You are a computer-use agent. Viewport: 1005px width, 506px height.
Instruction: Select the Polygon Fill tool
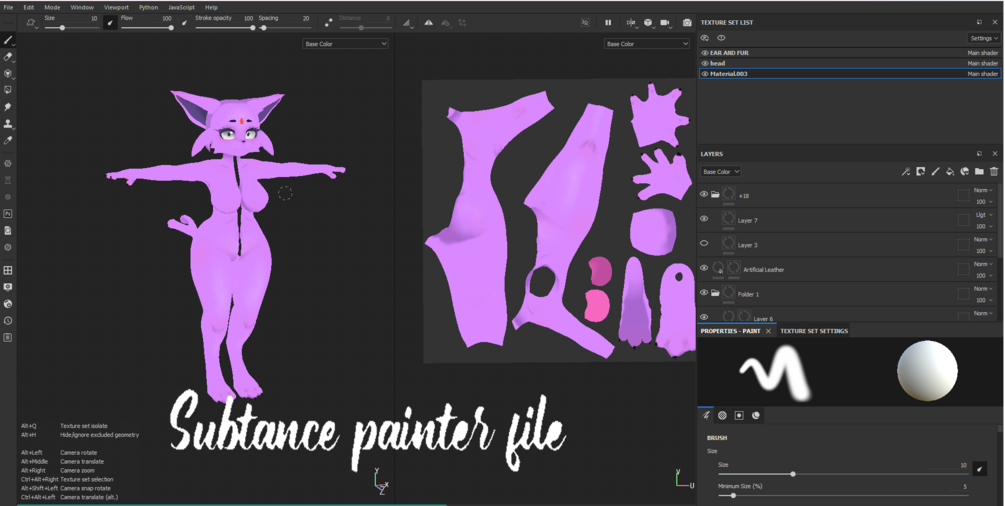(x=8, y=90)
